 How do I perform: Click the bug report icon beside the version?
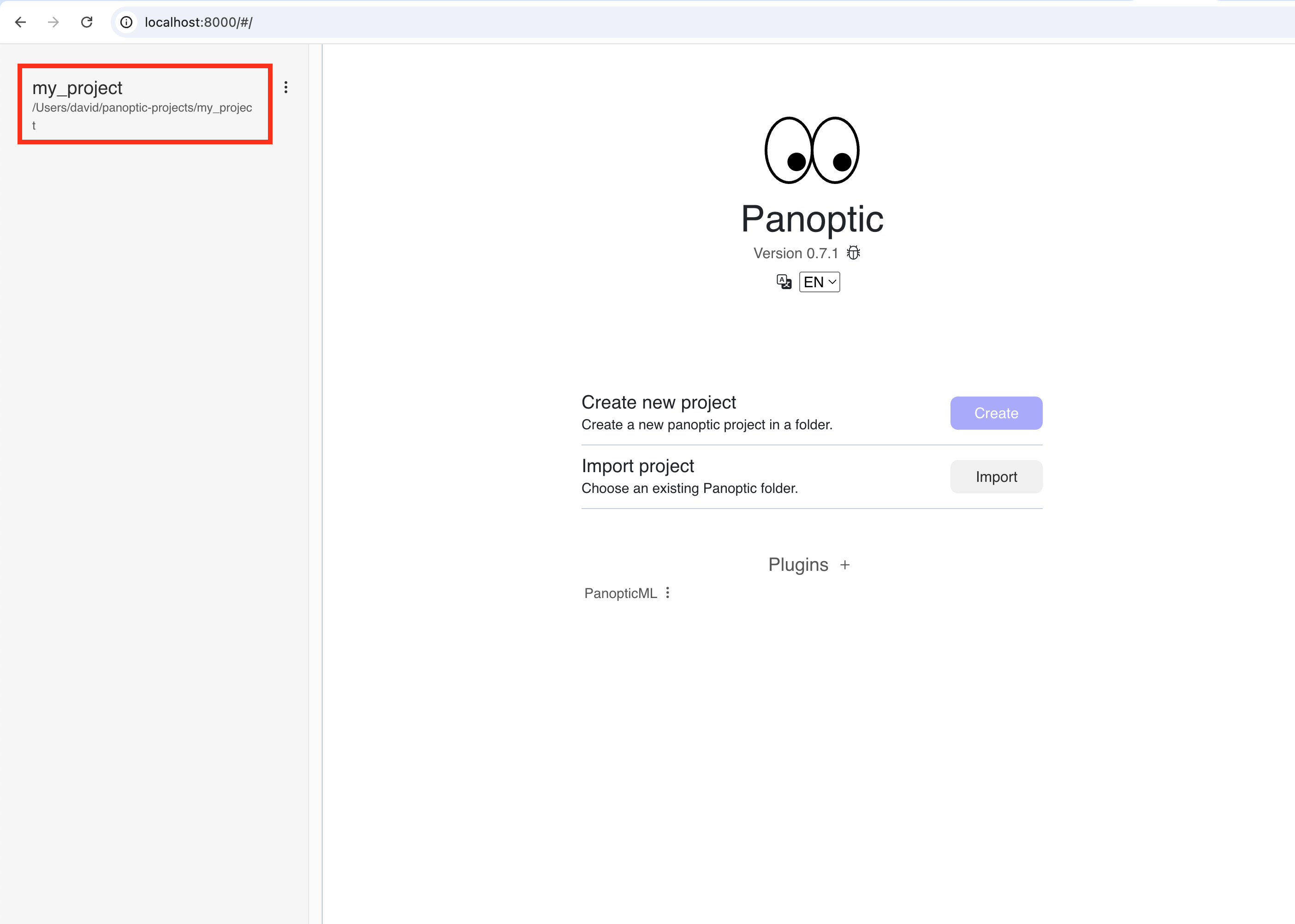point(853,253)
